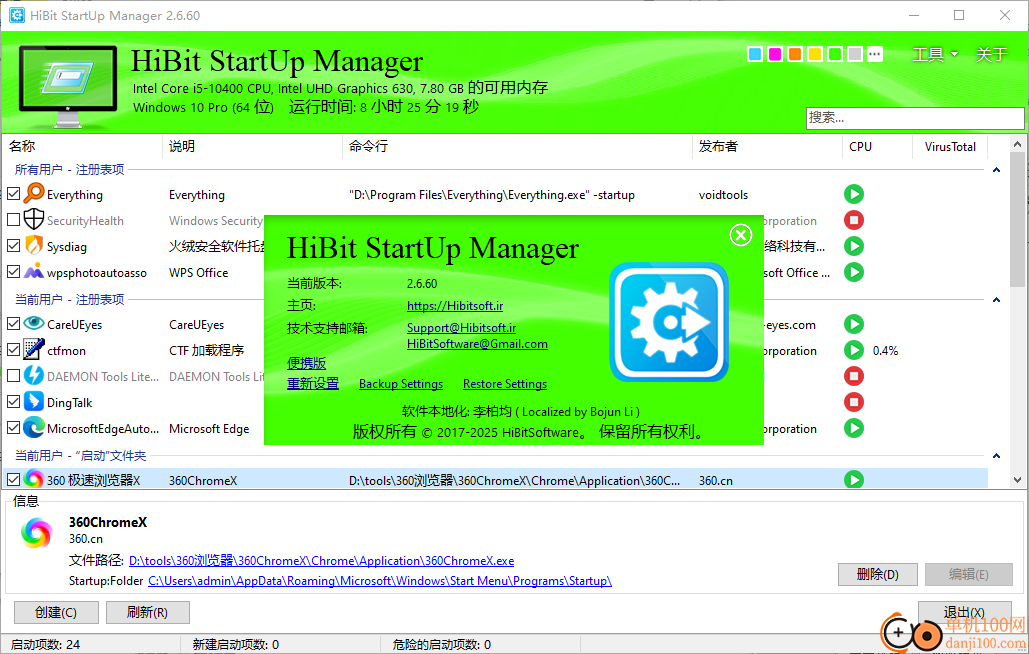The width and height of the screenshot is (1029, 654).
Task: Click the monitor logo in header
Action: pos(68,85)
